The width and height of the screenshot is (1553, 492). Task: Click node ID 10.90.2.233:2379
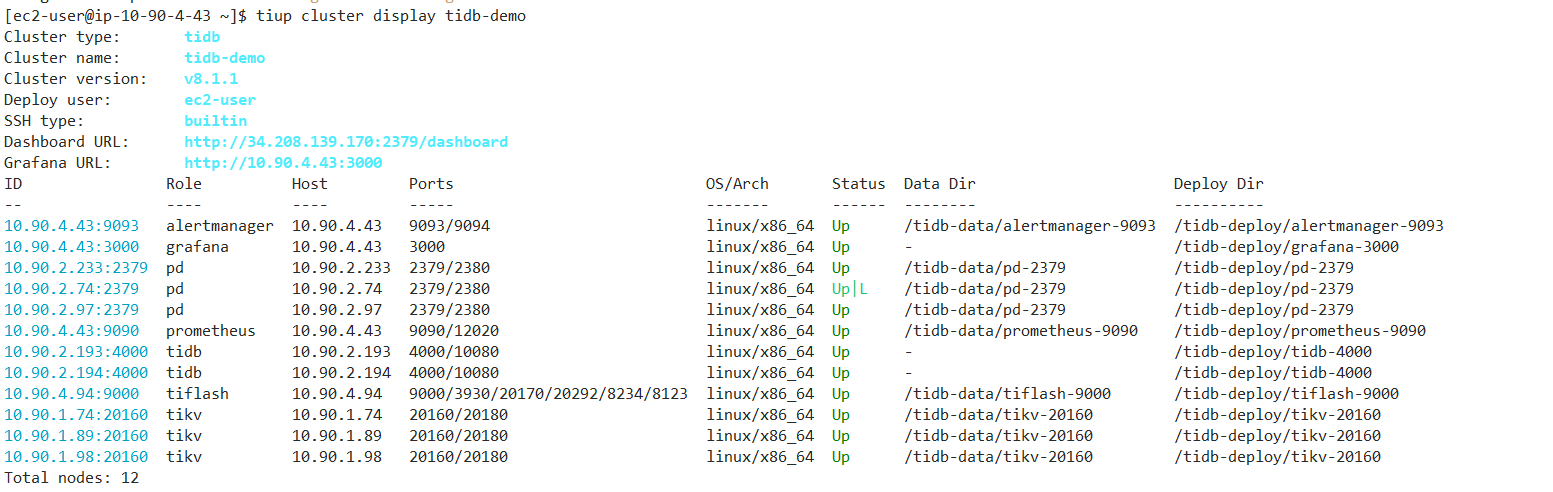pyautogui.click(x=76, y=268)
